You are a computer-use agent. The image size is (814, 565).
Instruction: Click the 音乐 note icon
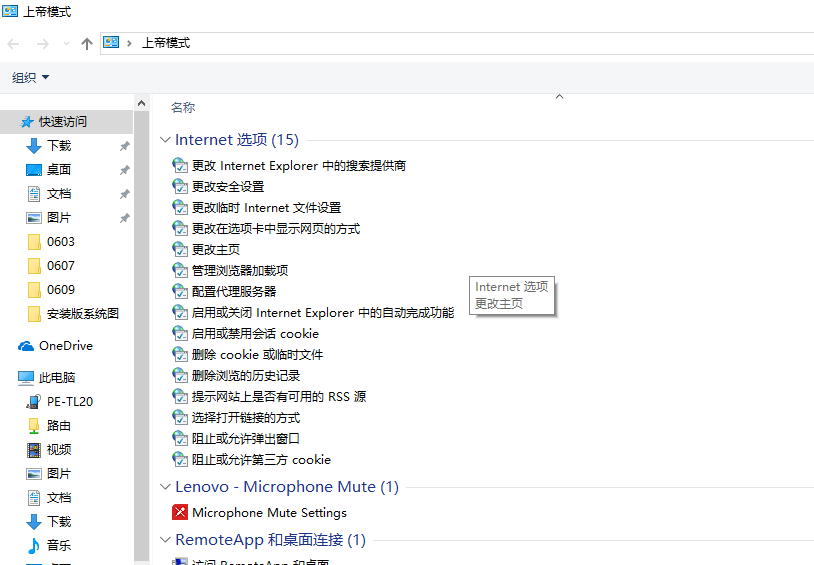tap(34, 546)
